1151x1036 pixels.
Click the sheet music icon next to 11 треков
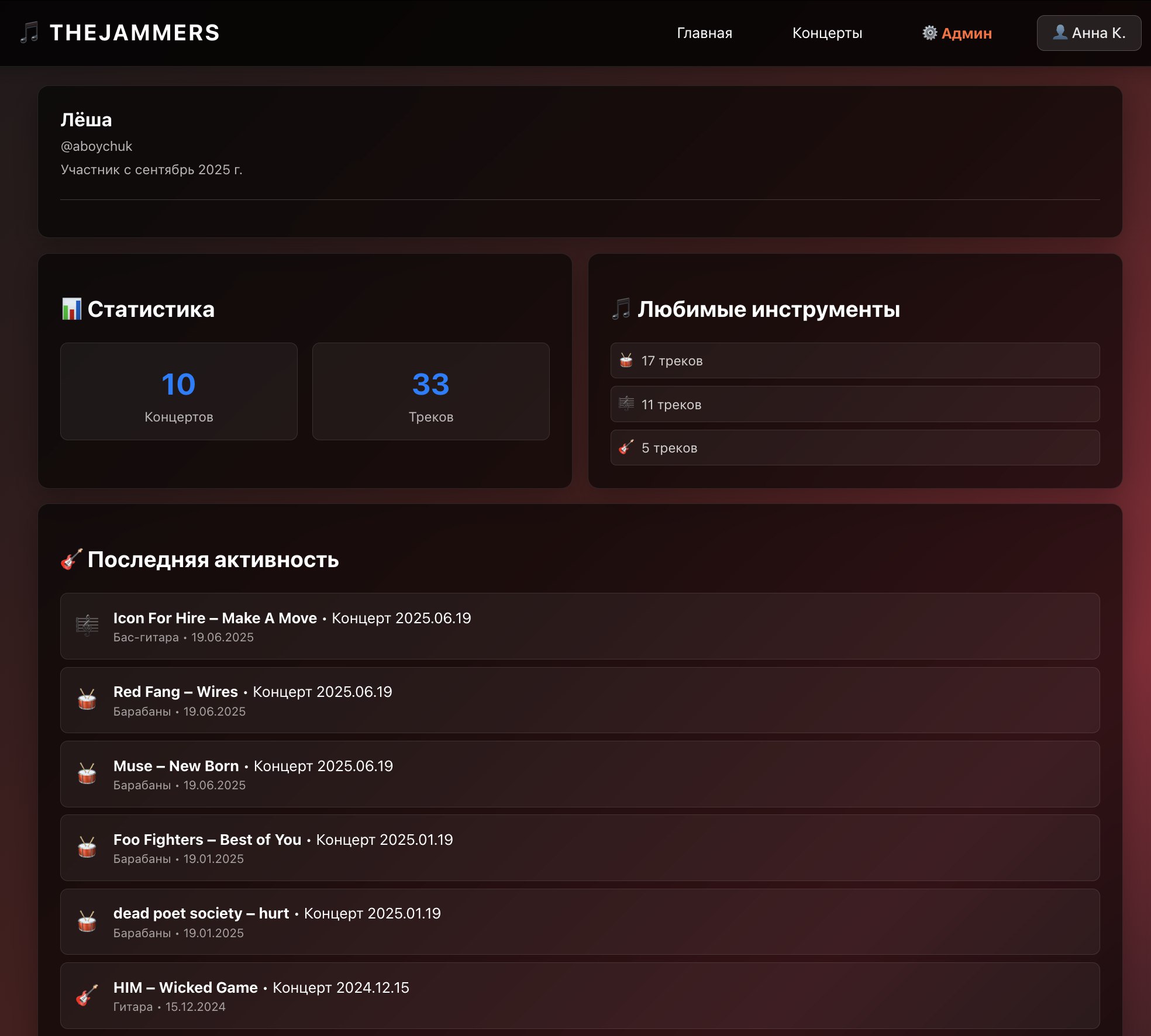point(626,403)
